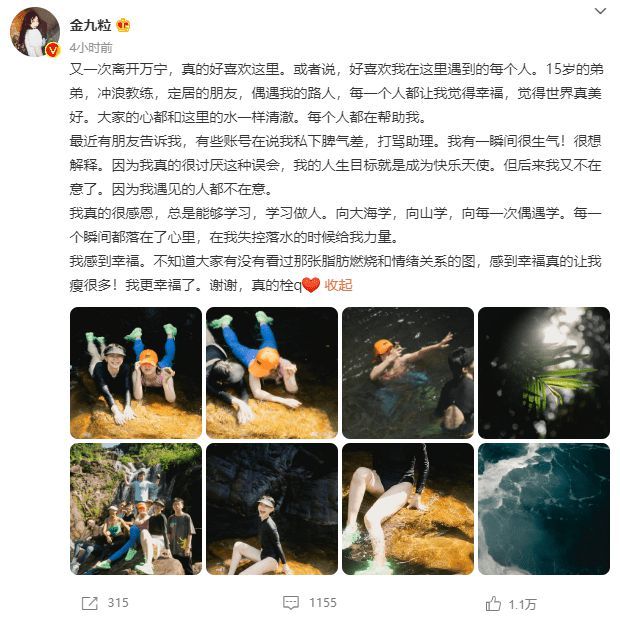The image size is (620, 618).
Task: Open the repost count 315
Action: click(118, 603)
